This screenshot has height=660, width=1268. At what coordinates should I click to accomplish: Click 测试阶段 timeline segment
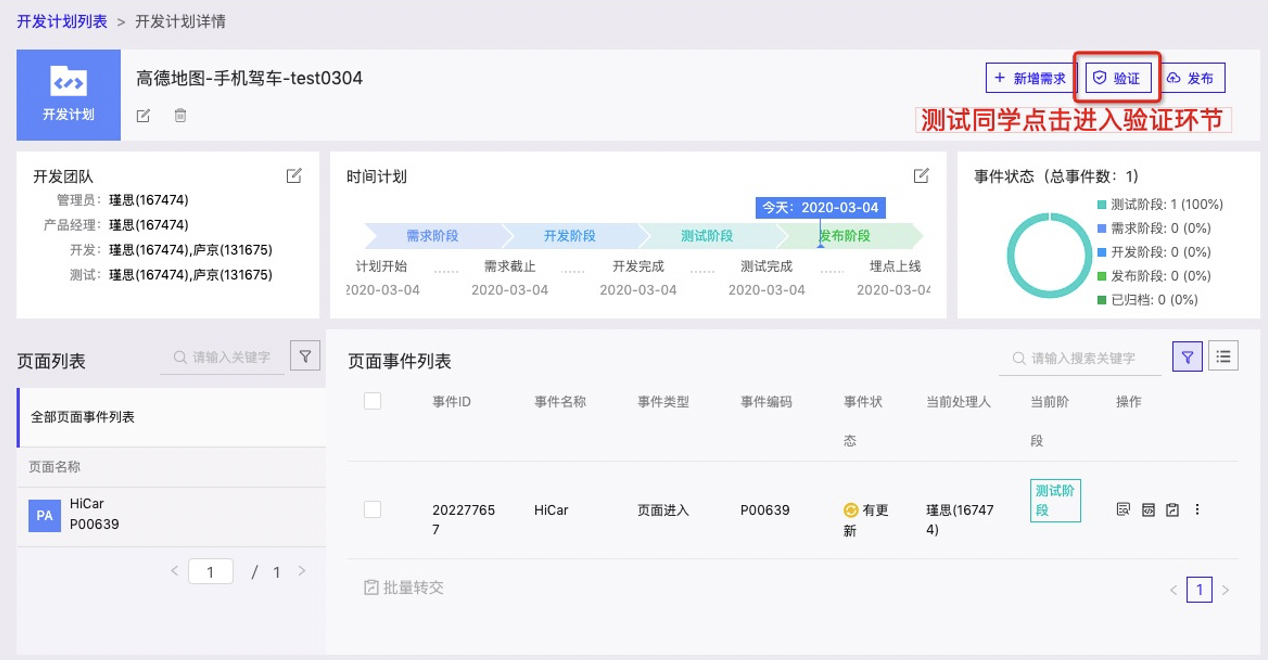(707, 236)
